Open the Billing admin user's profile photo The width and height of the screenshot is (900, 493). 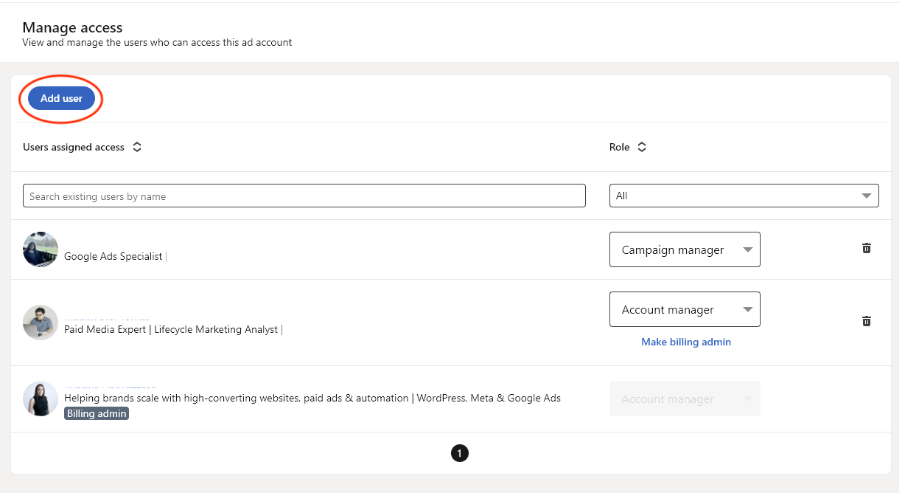(x=40, y=398)
